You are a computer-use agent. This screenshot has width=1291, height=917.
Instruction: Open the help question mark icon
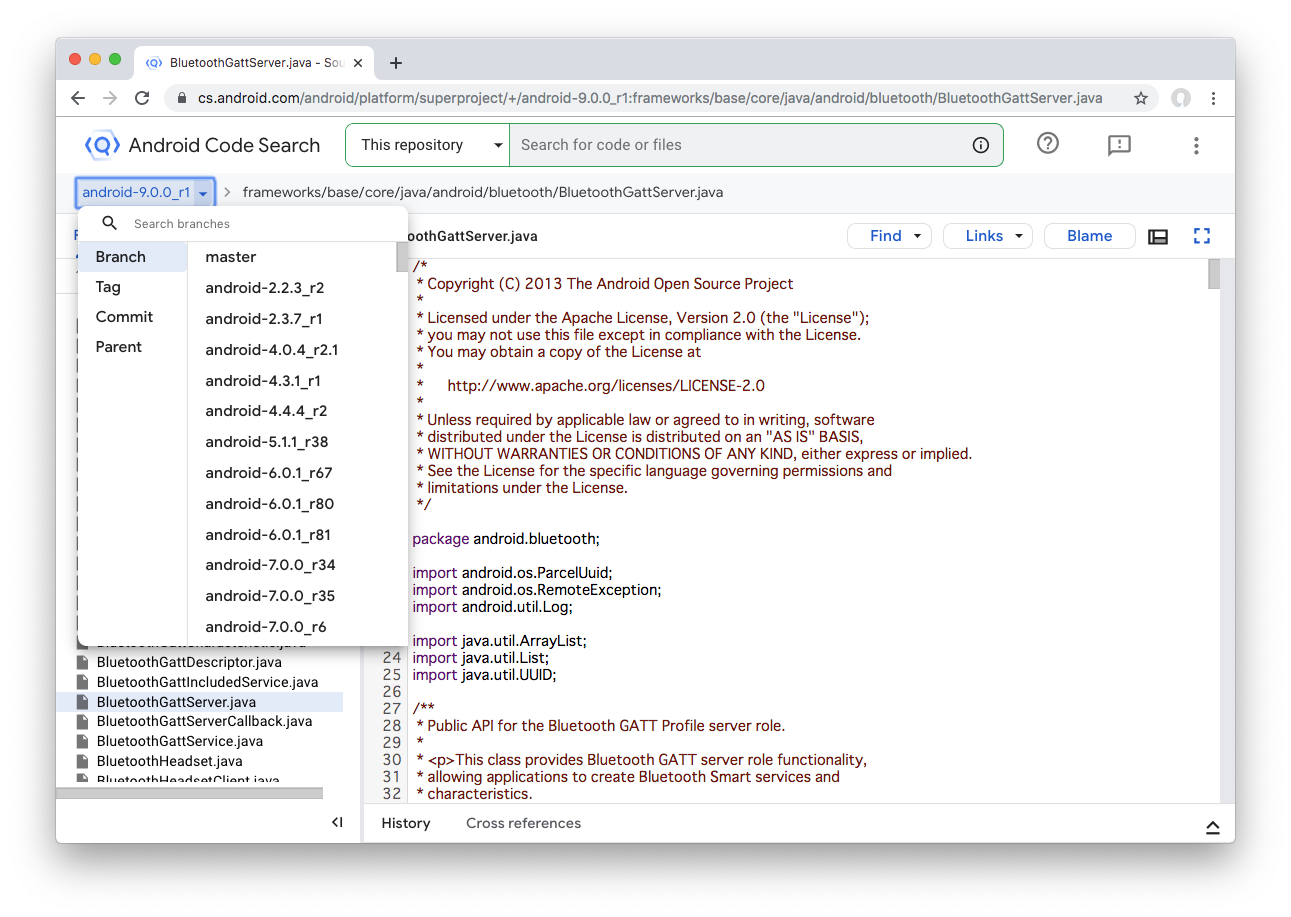(x=1047, y=144)
